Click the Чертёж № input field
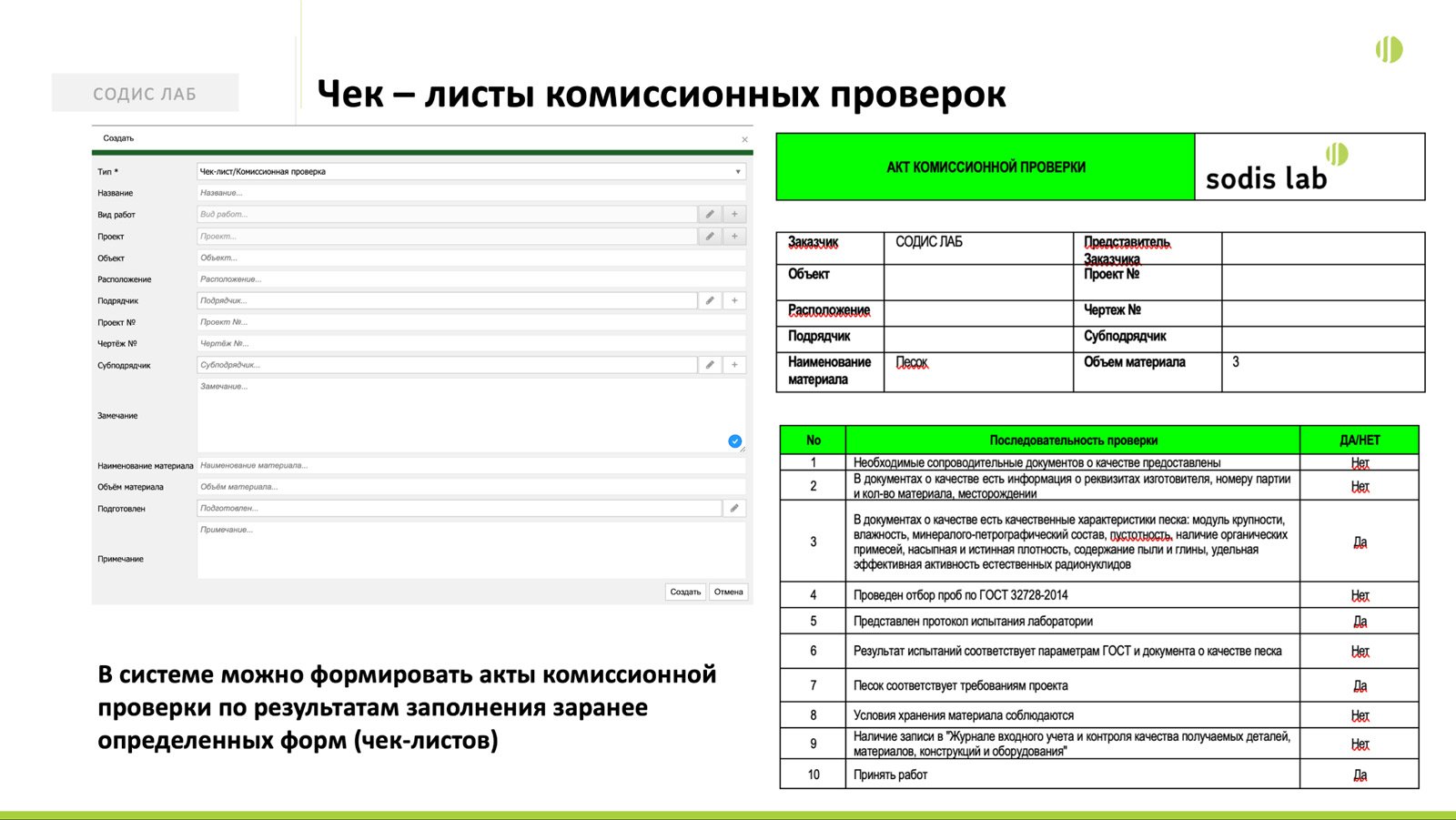 pyautogui.click(x=471, y=343)
